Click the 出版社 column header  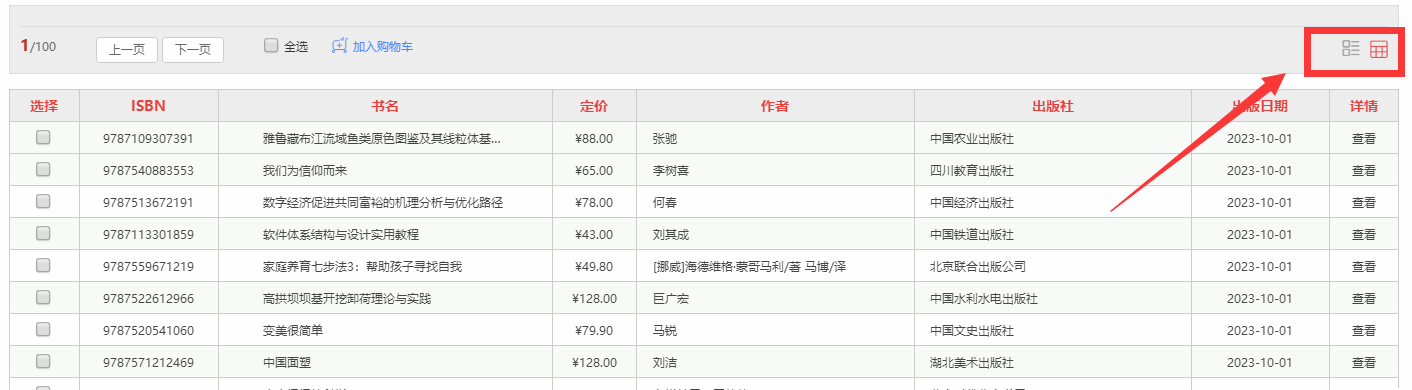tap(1053, 106)
